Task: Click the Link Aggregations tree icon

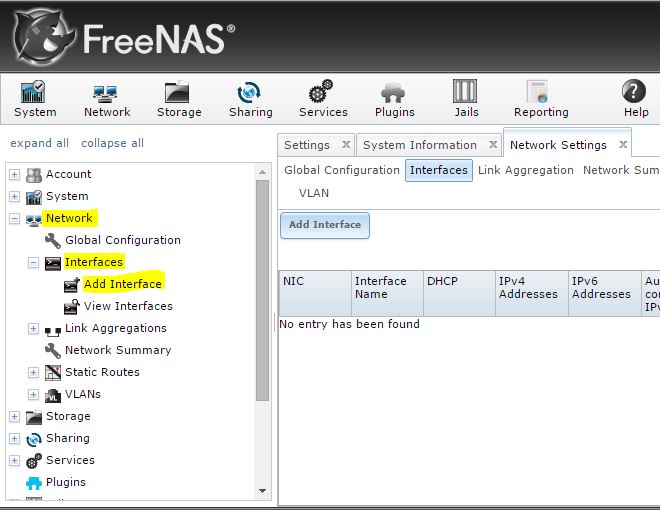Action: (x=53, y=332)
